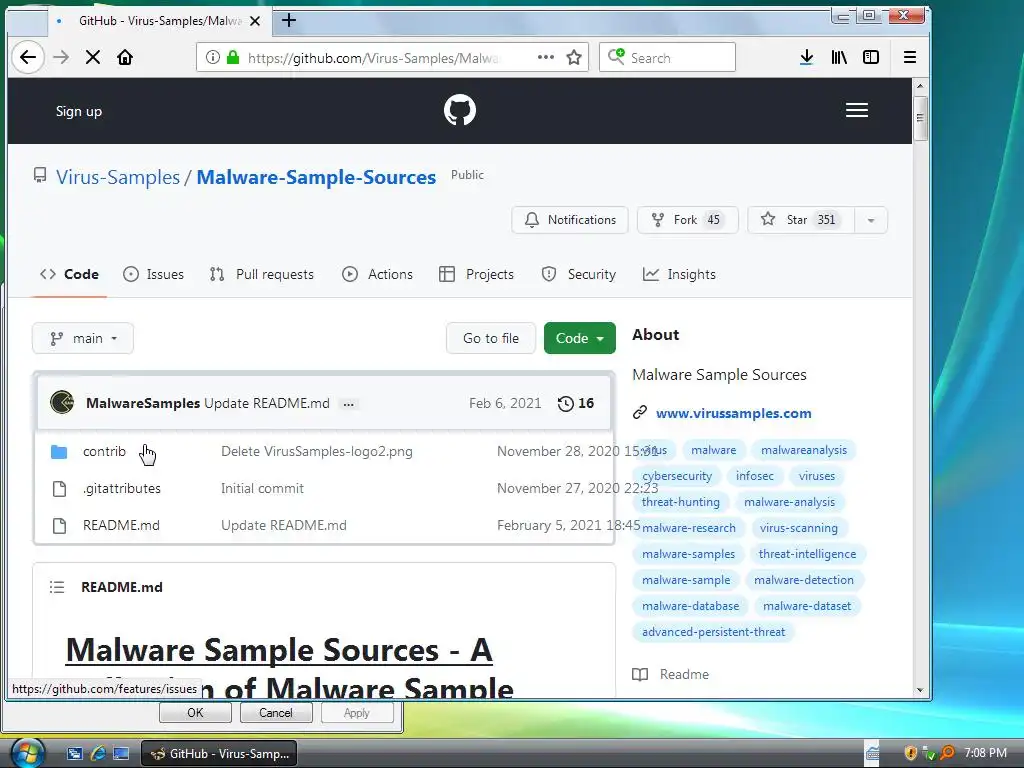Toggle the sidebar panel icon

point(871,57)
